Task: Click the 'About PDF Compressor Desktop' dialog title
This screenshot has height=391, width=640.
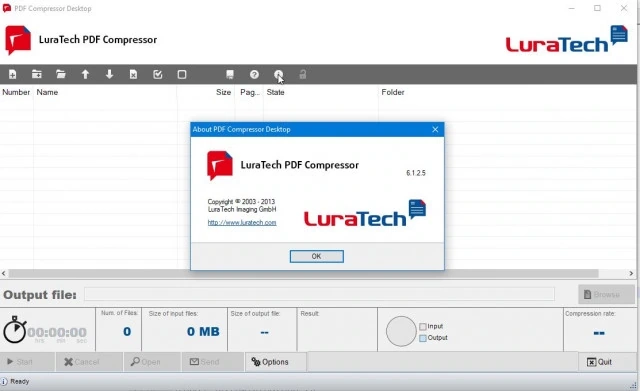Action: click(x=242, y=129)
